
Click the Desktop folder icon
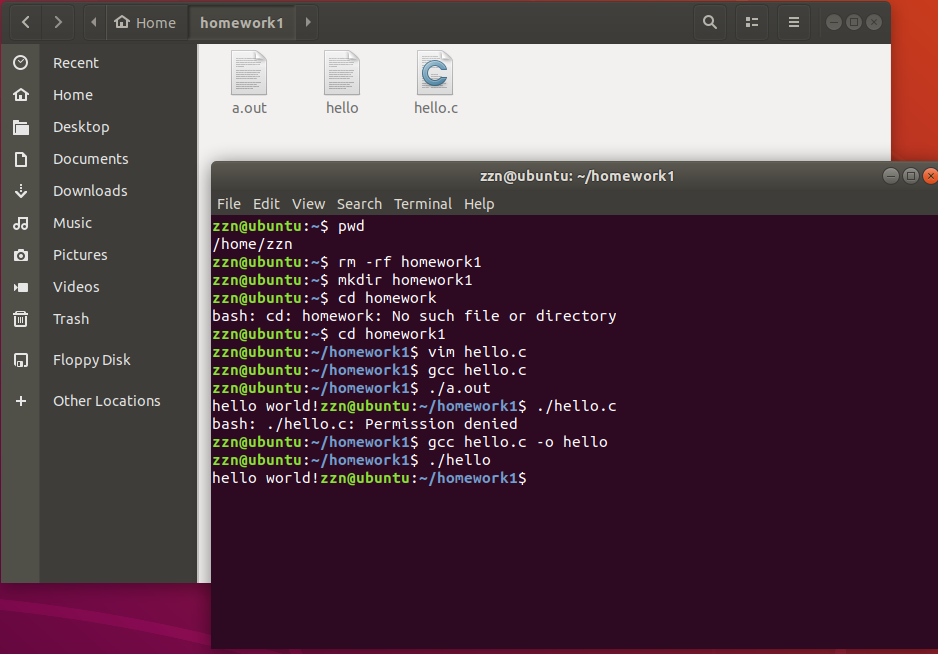(21, 127)
